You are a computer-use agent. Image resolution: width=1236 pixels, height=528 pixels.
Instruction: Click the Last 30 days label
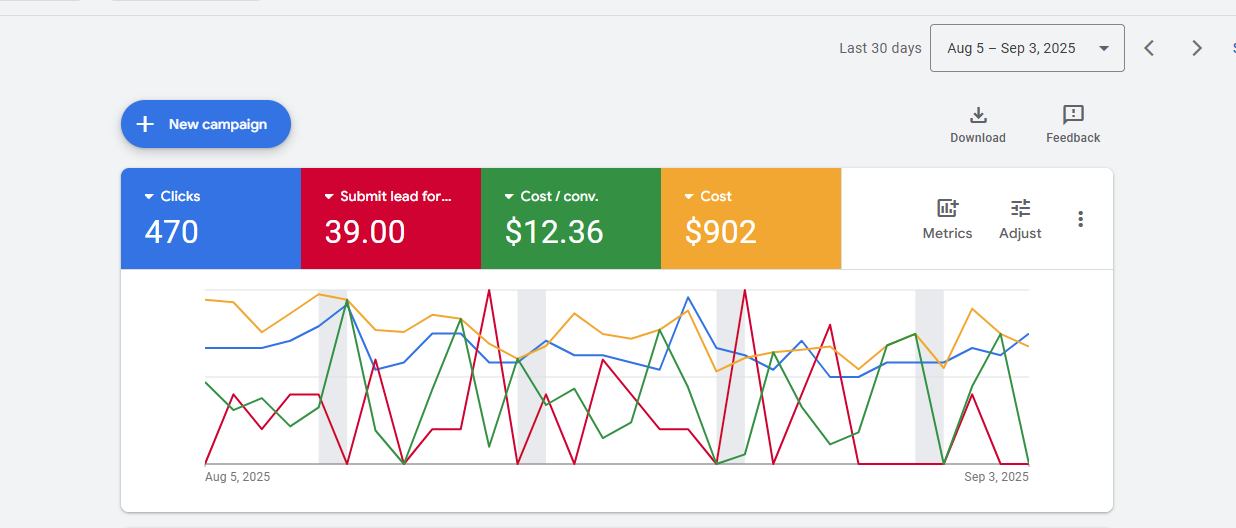pos(880,48)
